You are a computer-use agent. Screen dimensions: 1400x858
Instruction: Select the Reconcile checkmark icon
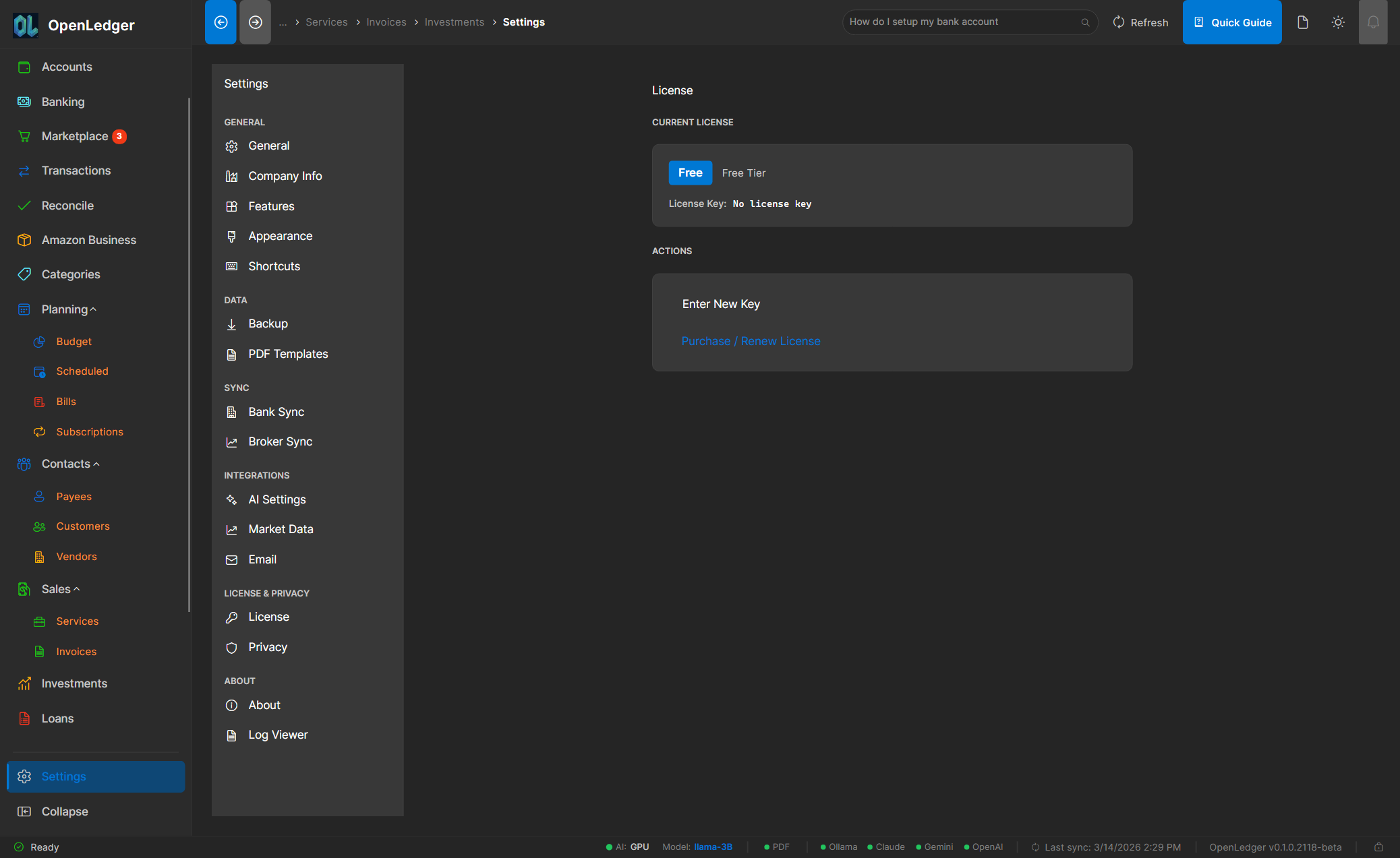click(x=24, y=206)
